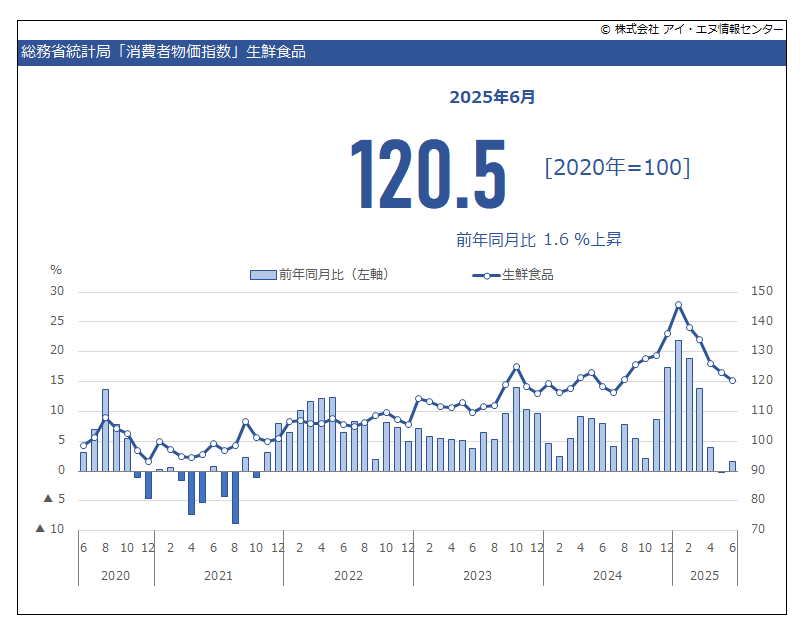Click the last line marker for June 2025
Screen dimensions: 804x635
[733, 381]
